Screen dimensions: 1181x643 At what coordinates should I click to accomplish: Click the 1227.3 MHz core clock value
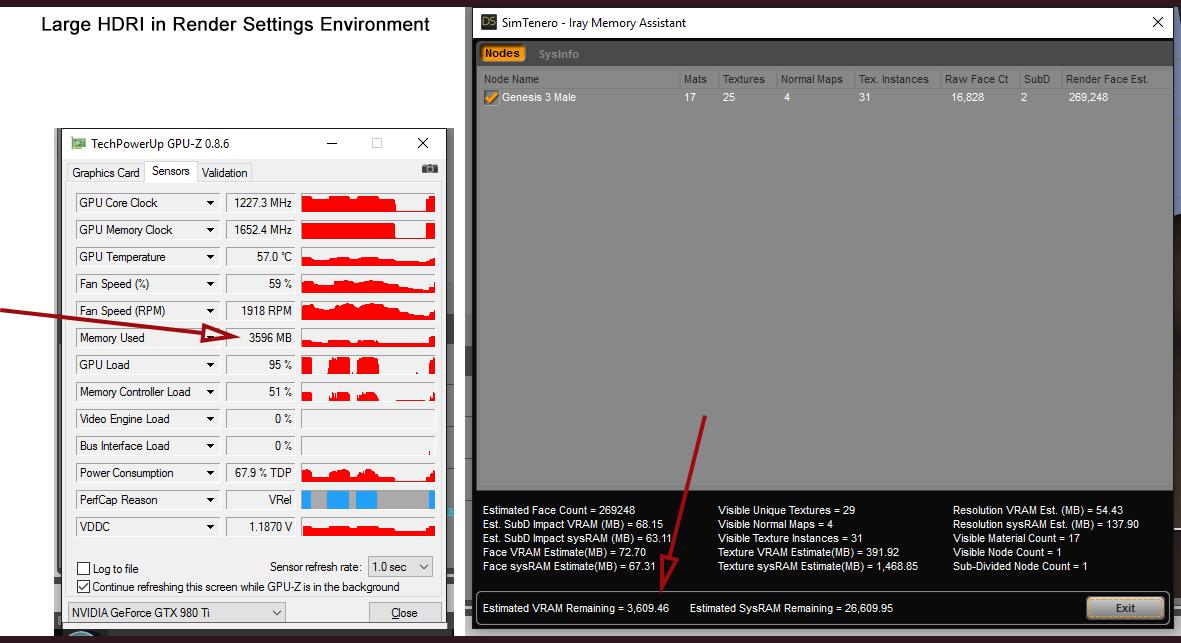tap(261, 203)
